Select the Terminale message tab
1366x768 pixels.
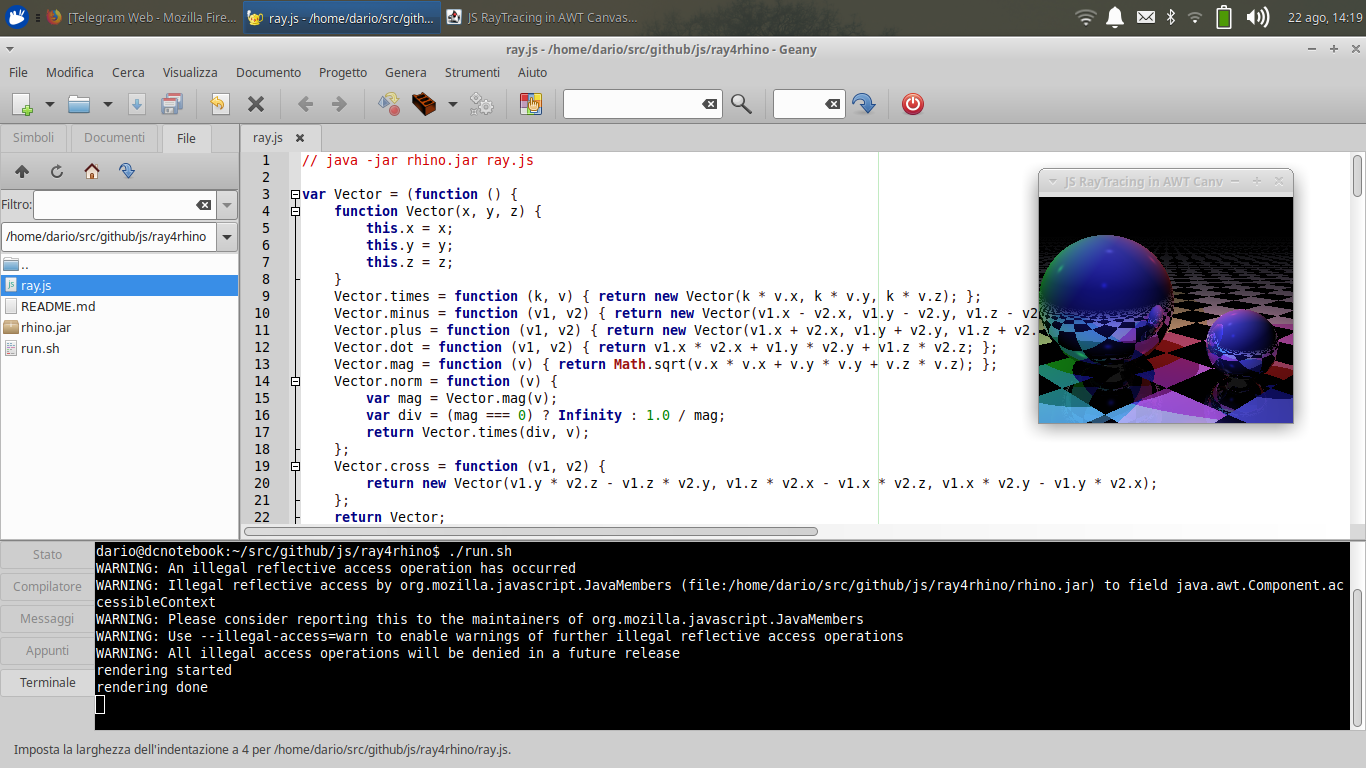(47, 683)
